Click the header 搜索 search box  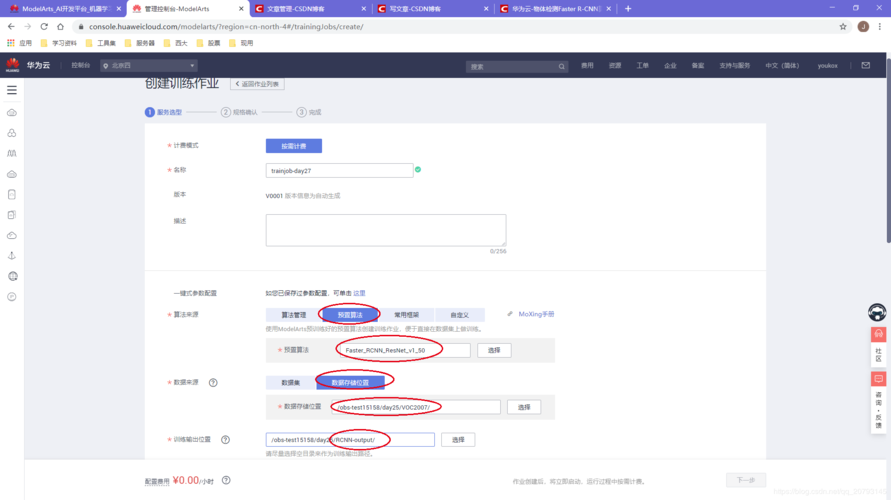pyautogui.click(x=516, y=66)
